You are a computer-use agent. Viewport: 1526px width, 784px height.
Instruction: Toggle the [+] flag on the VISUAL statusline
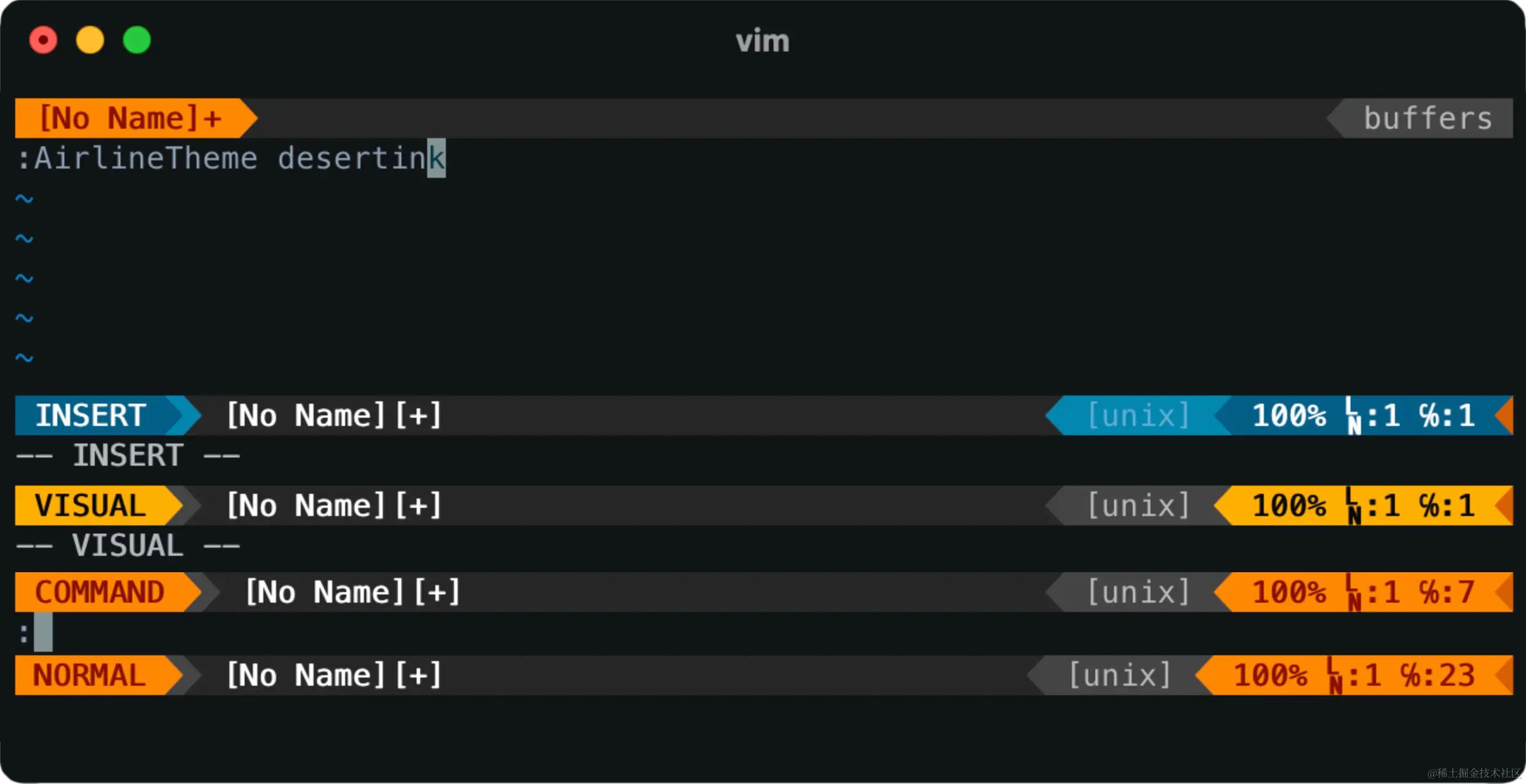point(419,505)
